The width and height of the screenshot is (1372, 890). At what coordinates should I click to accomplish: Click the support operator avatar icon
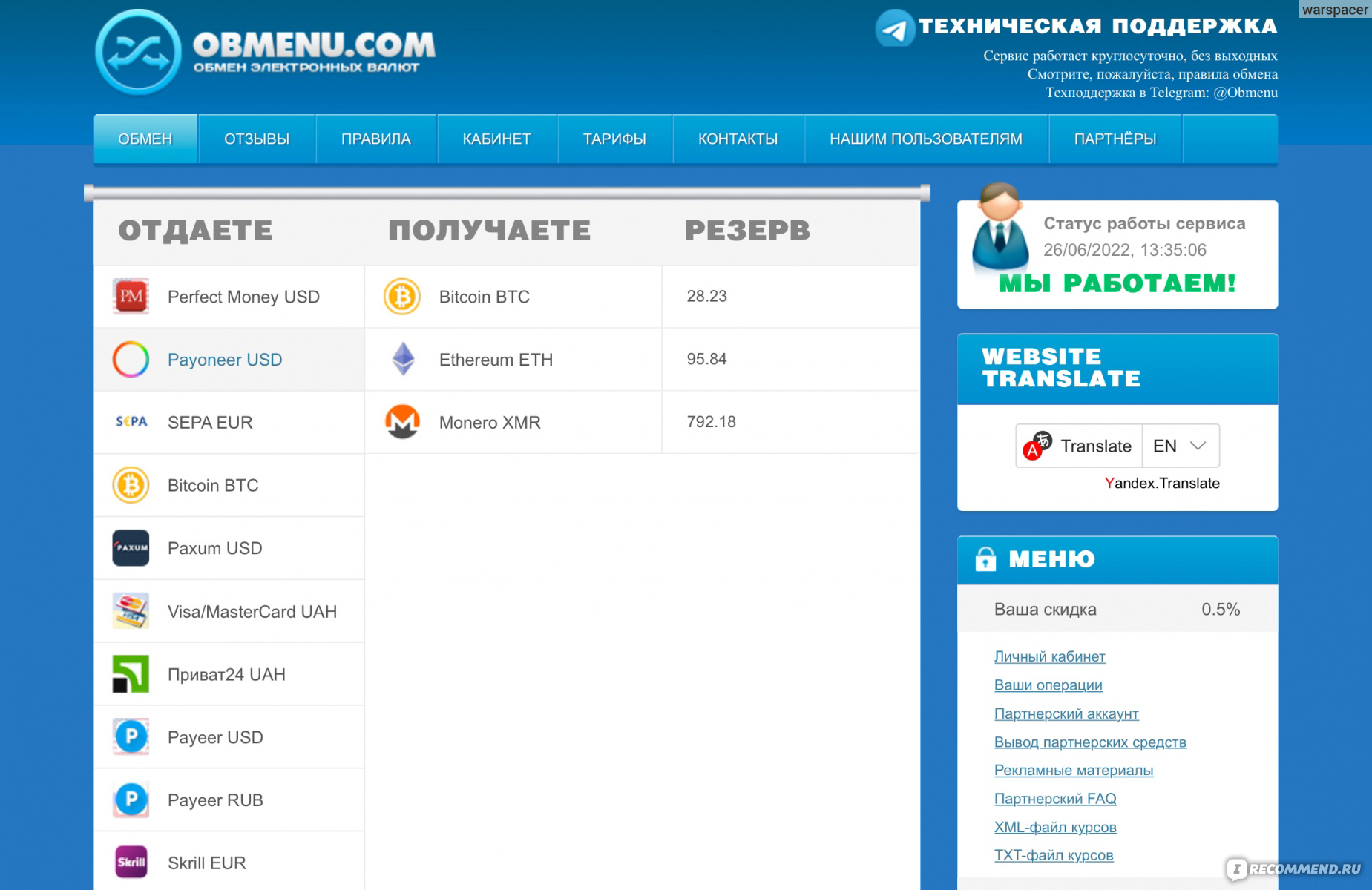[x=1000, y=227]
